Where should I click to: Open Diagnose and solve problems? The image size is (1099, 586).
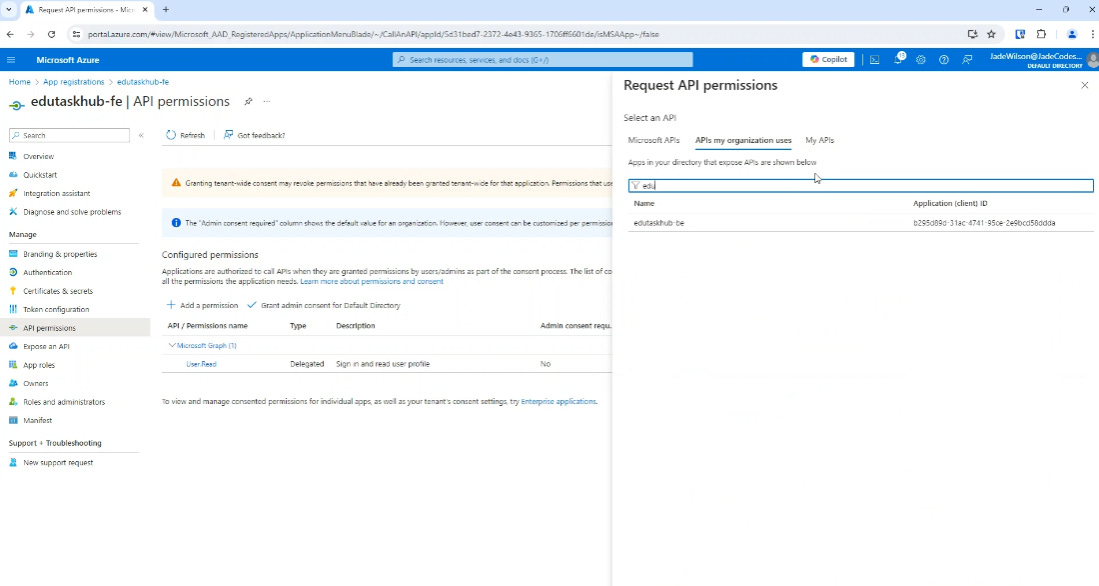pos(72,212)
